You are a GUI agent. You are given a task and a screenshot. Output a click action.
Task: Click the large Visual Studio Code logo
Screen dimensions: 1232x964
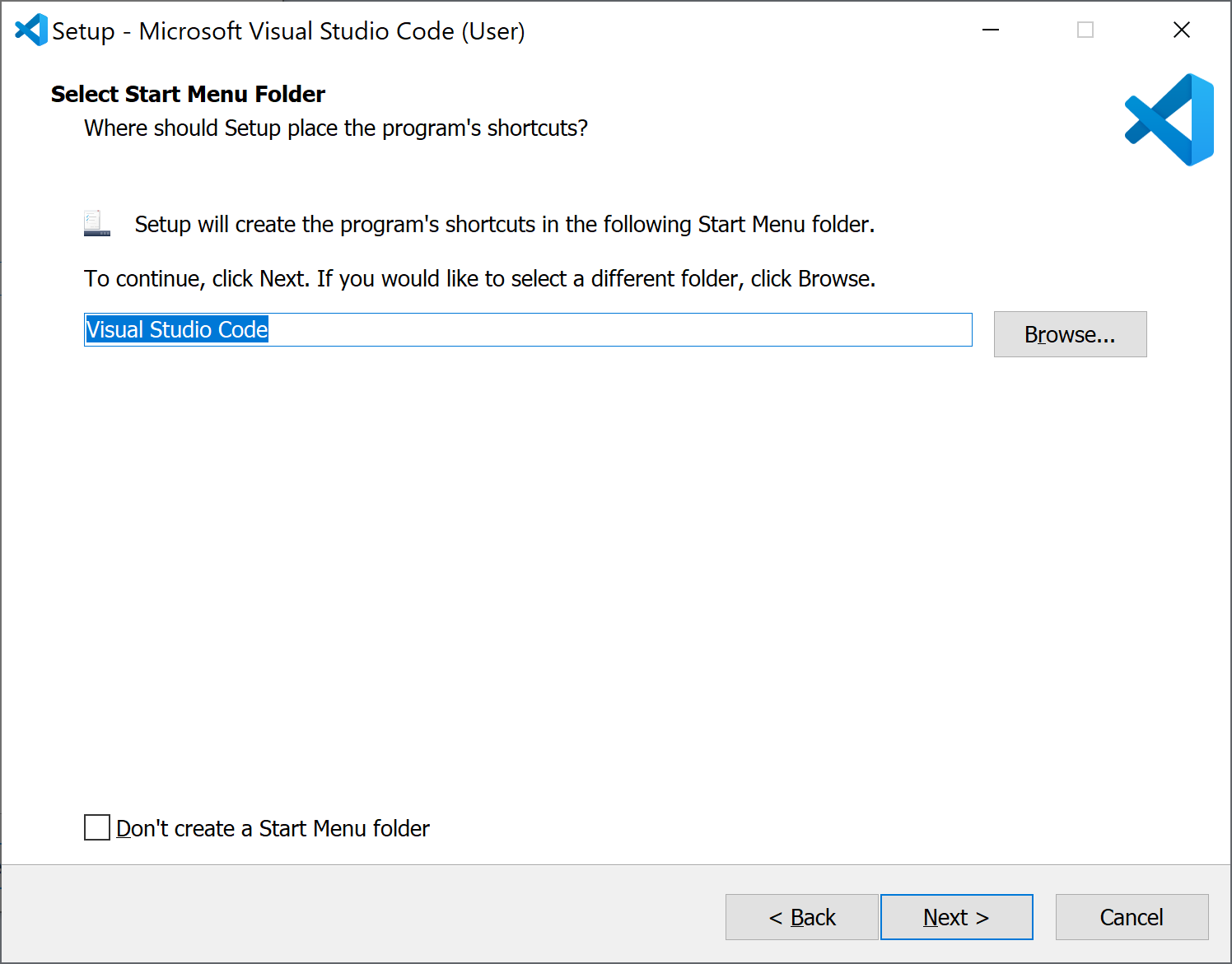1169,120
